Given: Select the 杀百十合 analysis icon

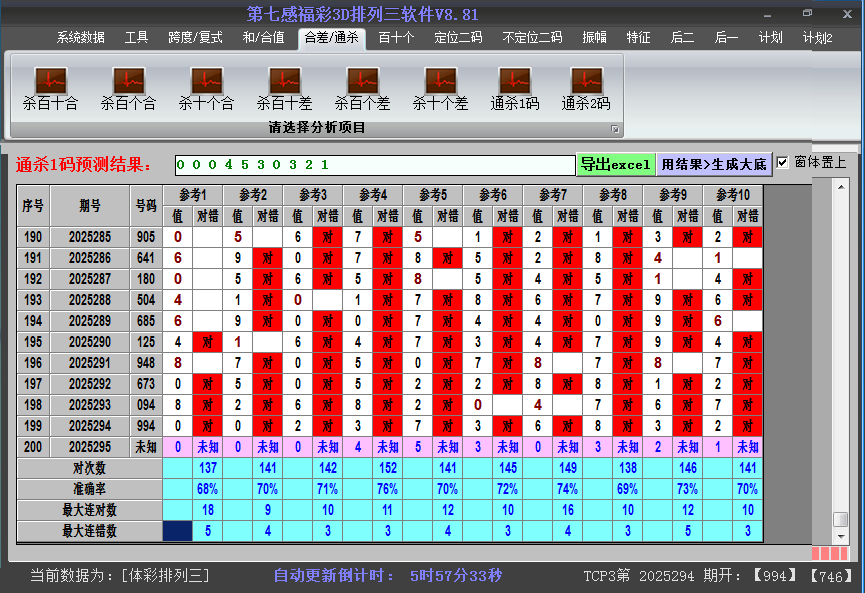Looking at the screenshot, I should click(50, 85).
